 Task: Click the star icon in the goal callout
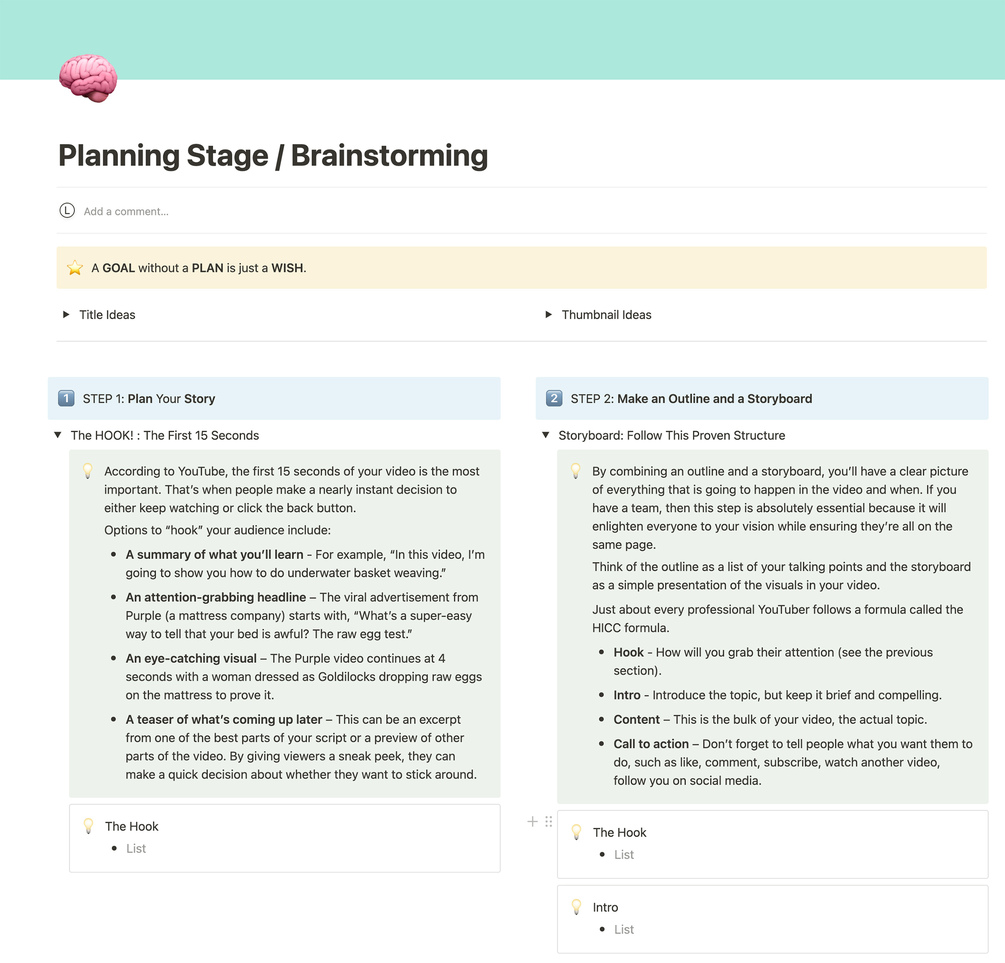pyautogui.click(x=75, y=268)
